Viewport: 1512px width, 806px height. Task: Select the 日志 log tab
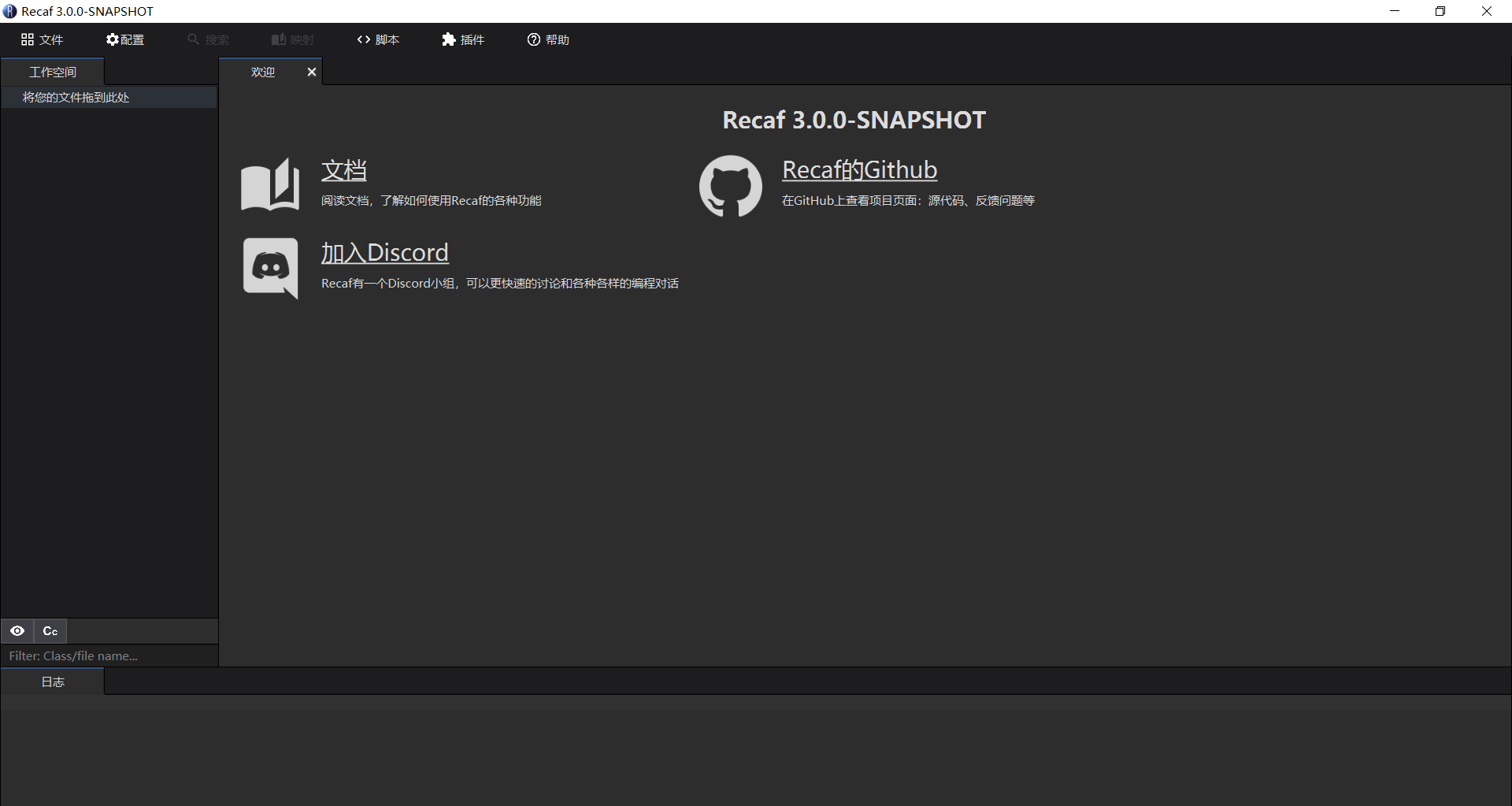[53, 682]
